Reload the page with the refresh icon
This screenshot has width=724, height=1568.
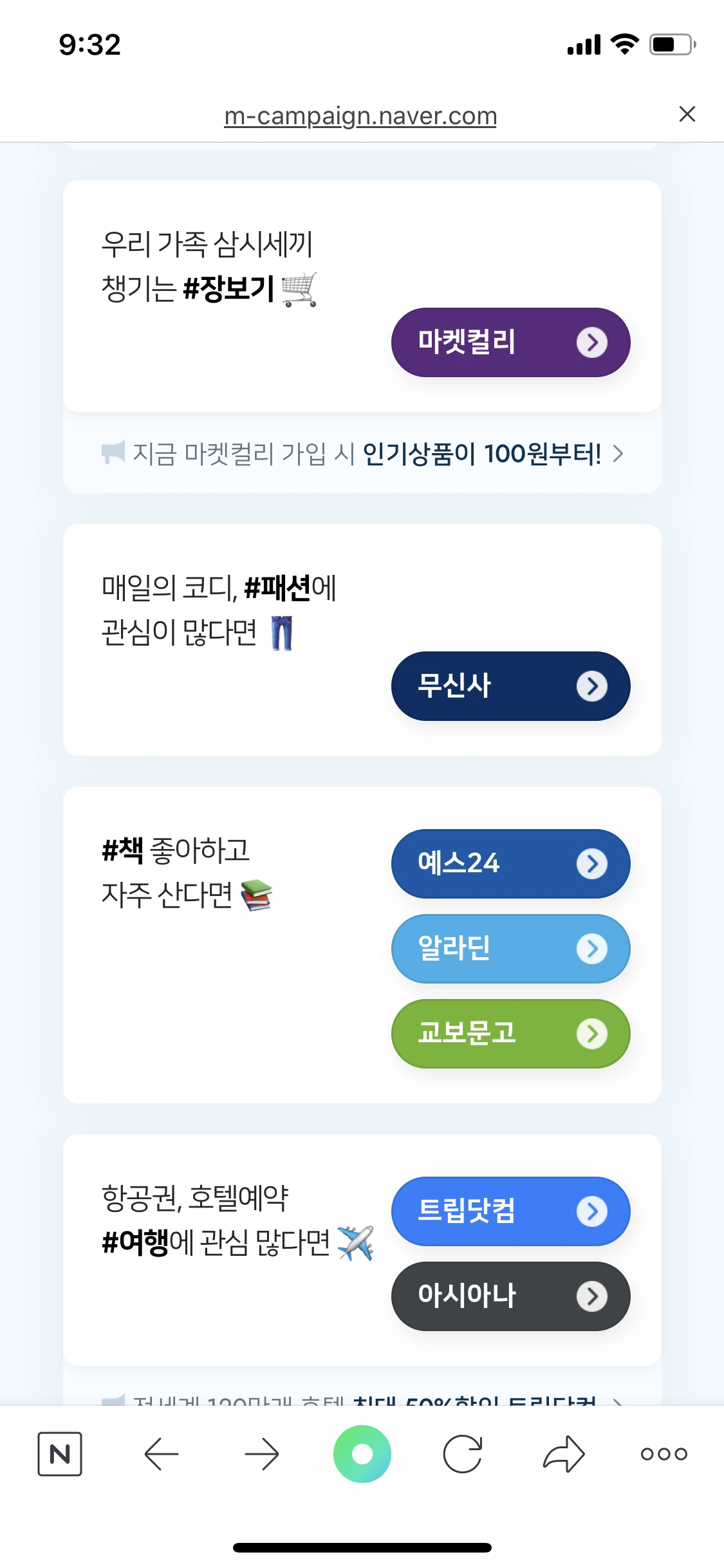coord(463,1453)
